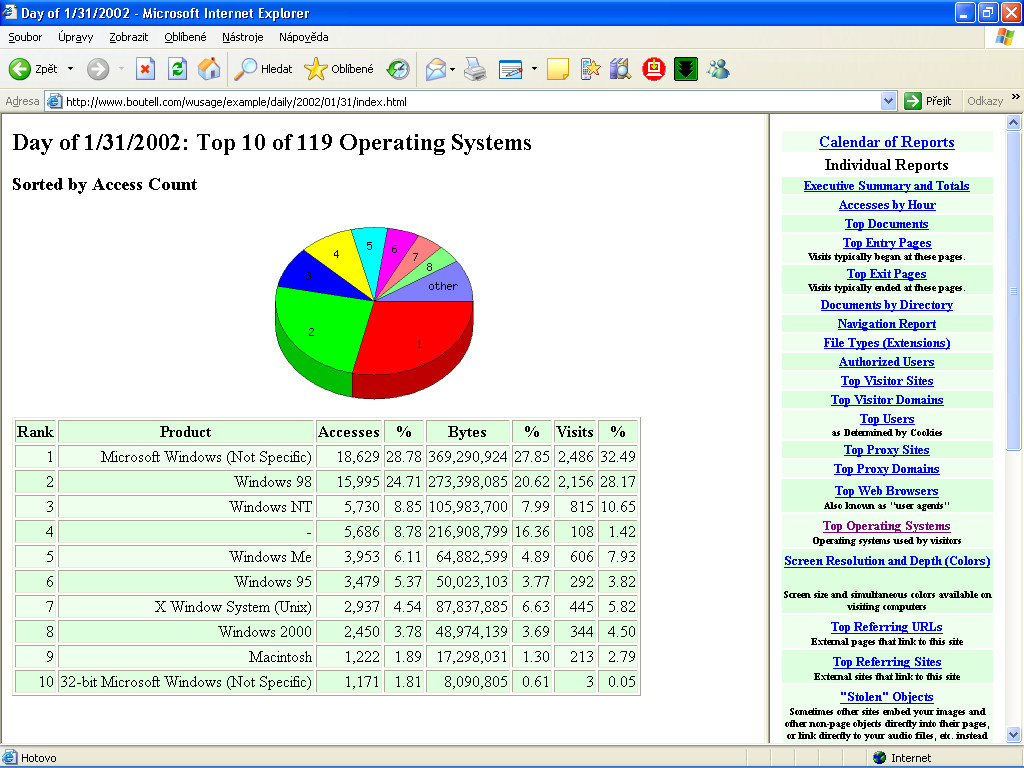Click the Mail envelope icon
The height and width of the screenshot is (768, 1024).
tap(436, 69)
